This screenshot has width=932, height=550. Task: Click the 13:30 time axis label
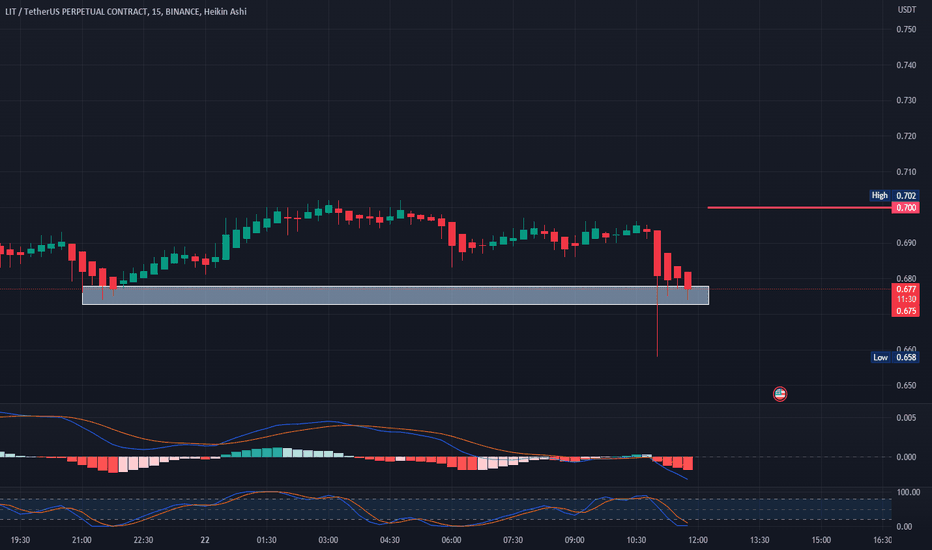tap(759, 540)
